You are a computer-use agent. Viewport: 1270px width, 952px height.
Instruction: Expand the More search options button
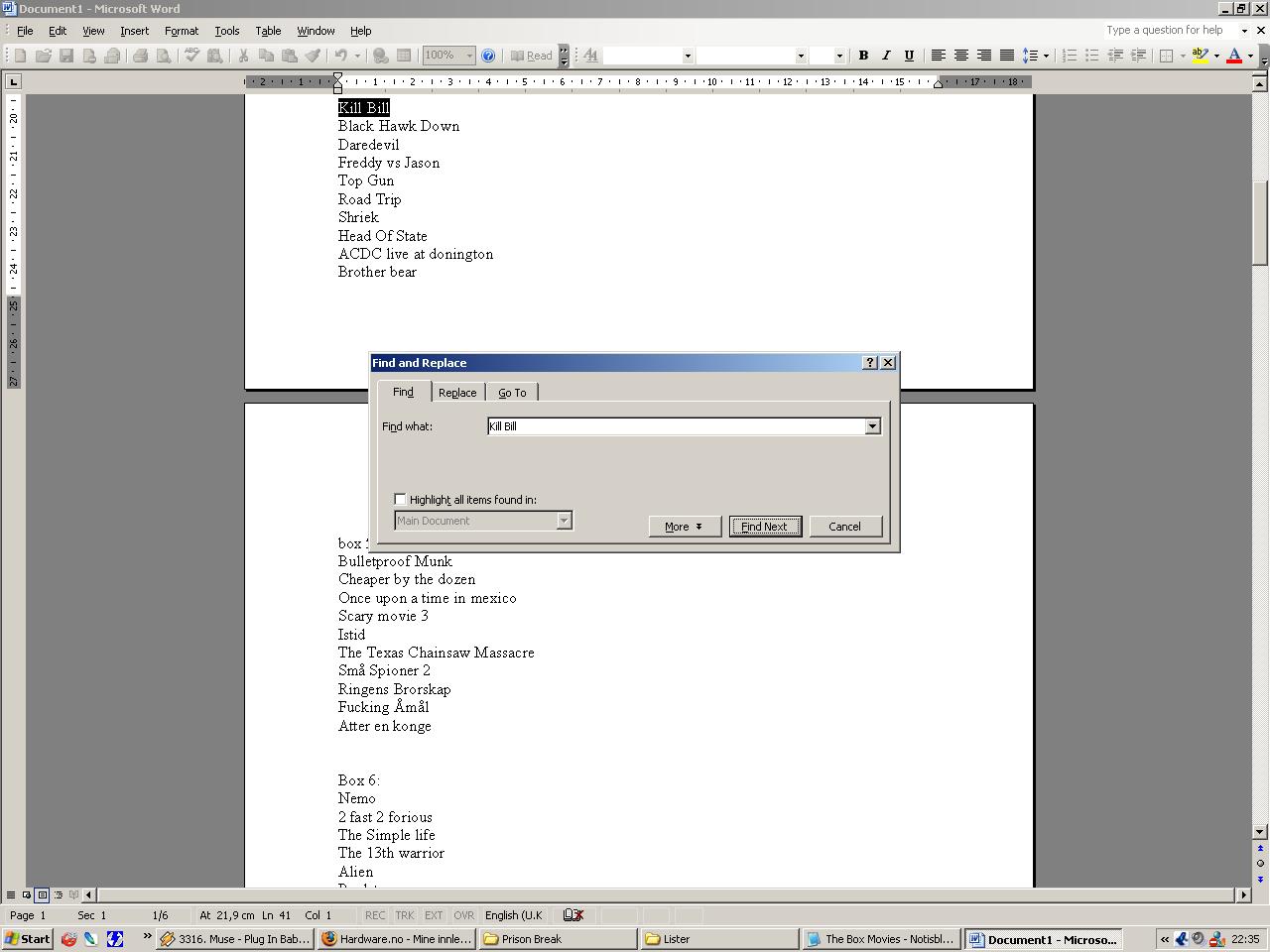[685, 527]
